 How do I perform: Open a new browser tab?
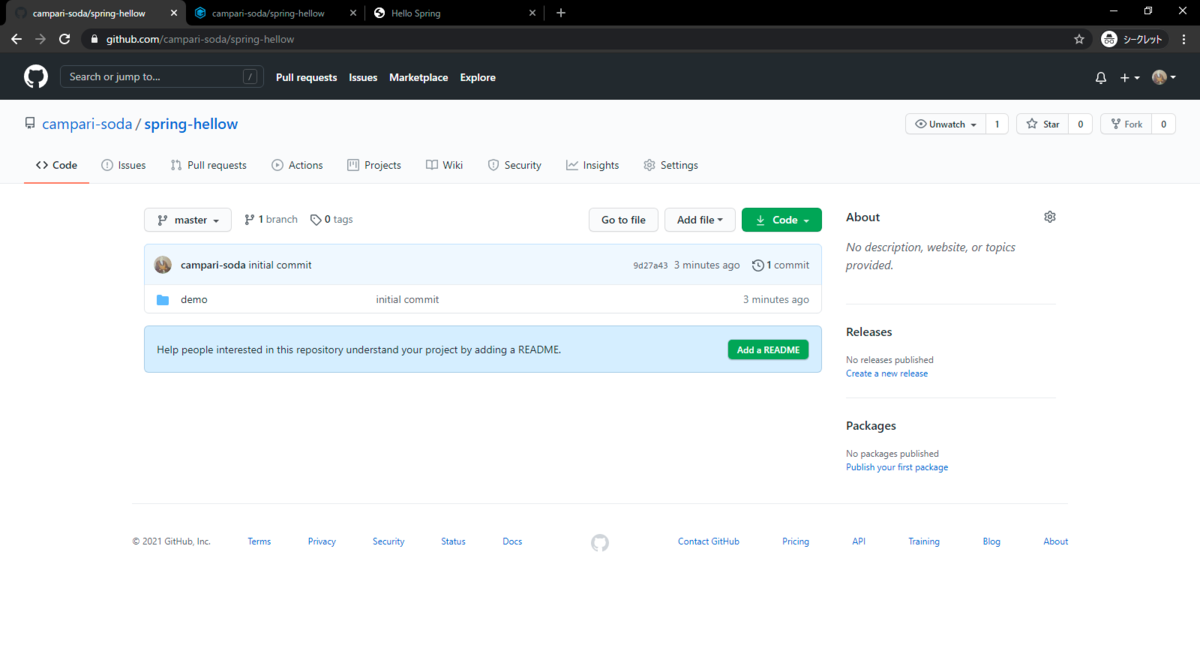pyautogui.click(x=561, y=13)
